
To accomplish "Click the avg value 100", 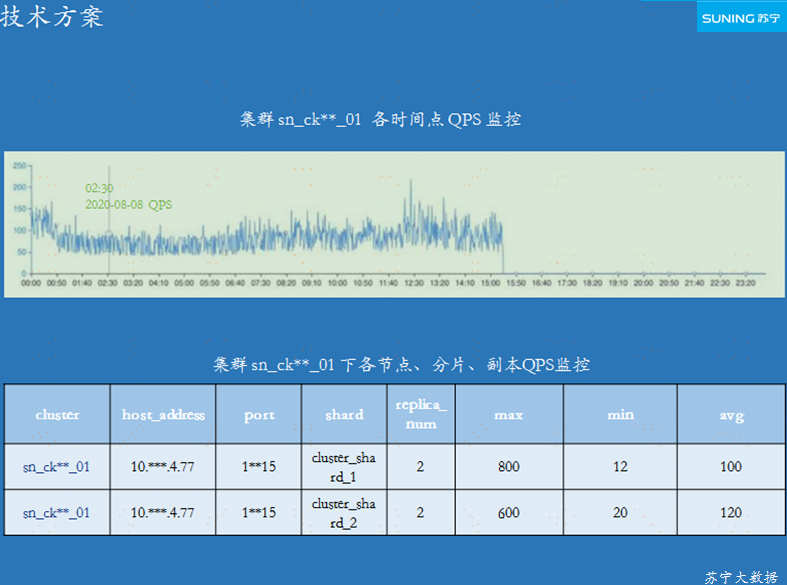I will 731,467.
